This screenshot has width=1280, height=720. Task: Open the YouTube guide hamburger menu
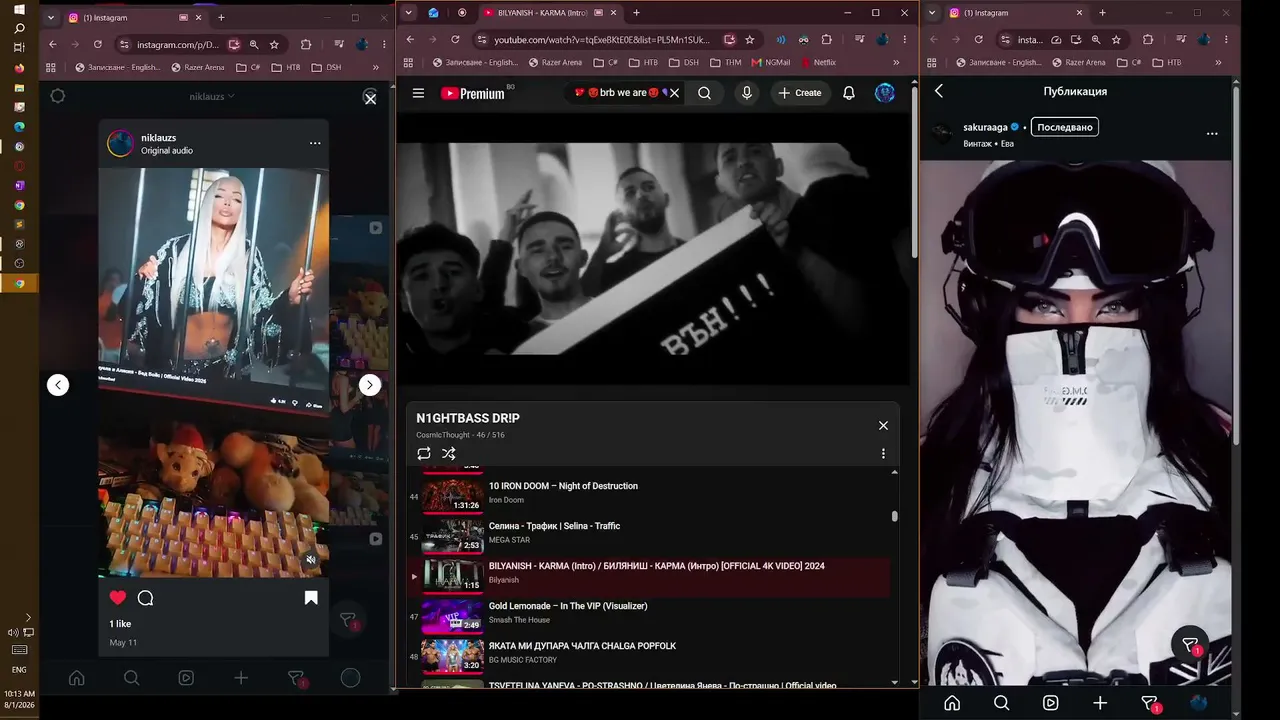(418, 93)
